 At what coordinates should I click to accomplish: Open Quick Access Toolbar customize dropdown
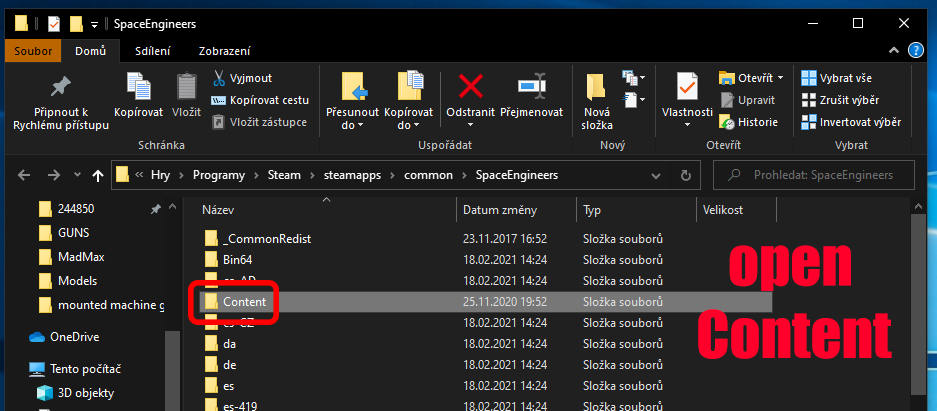coord(94,24)
